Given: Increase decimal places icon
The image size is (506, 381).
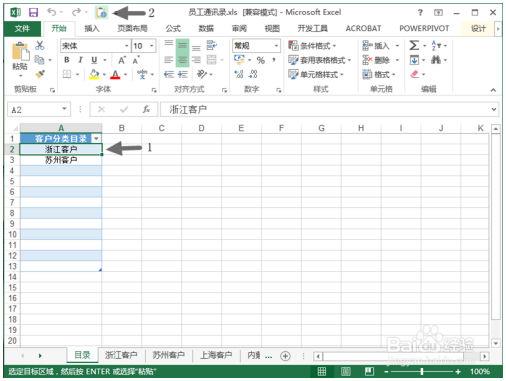Looking at the screenshot, I should pos(239,74).
